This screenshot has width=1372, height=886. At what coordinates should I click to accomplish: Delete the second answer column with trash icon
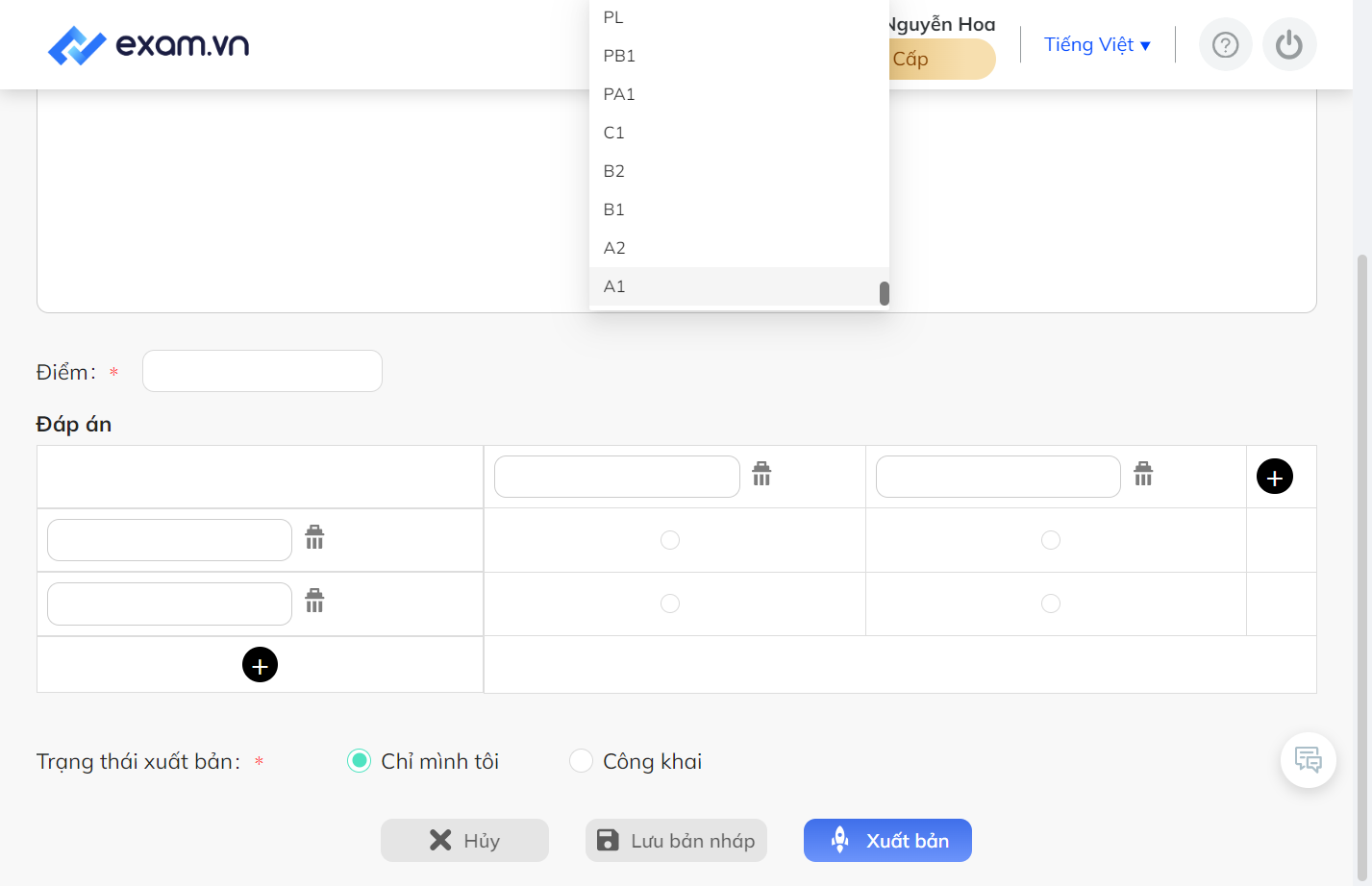(1143, 474)
